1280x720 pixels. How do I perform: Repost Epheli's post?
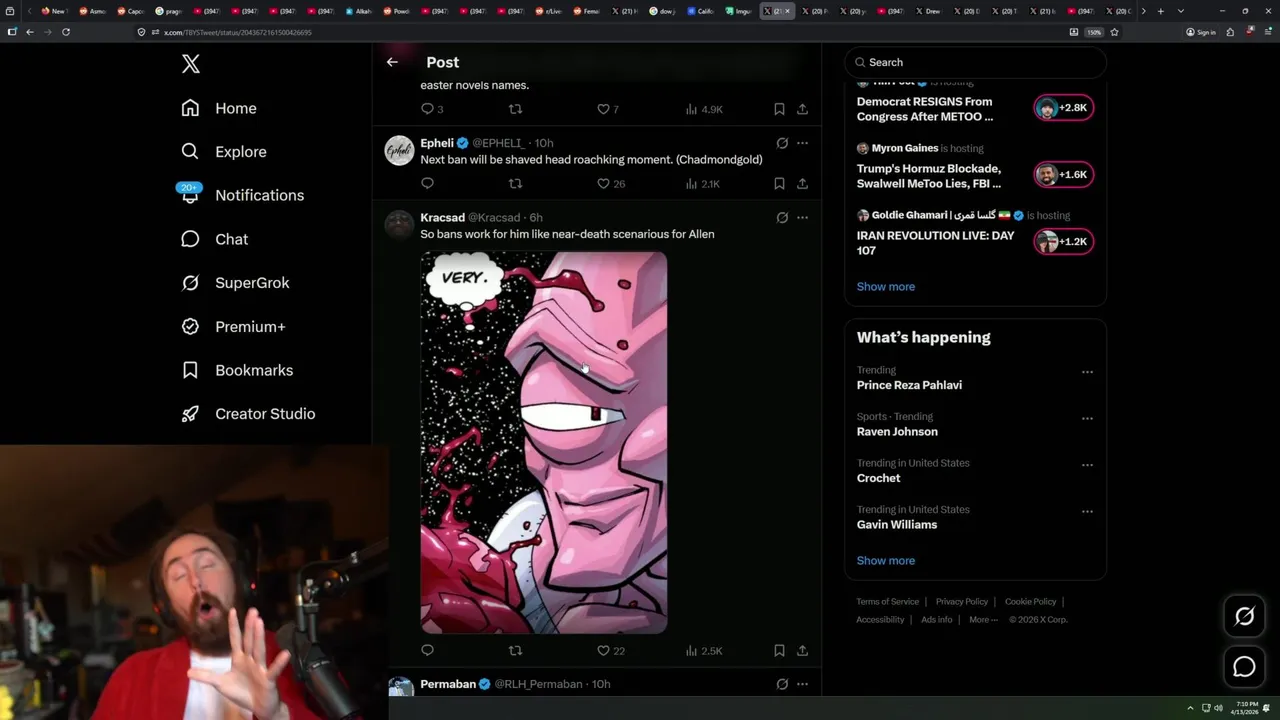(515, 183)
